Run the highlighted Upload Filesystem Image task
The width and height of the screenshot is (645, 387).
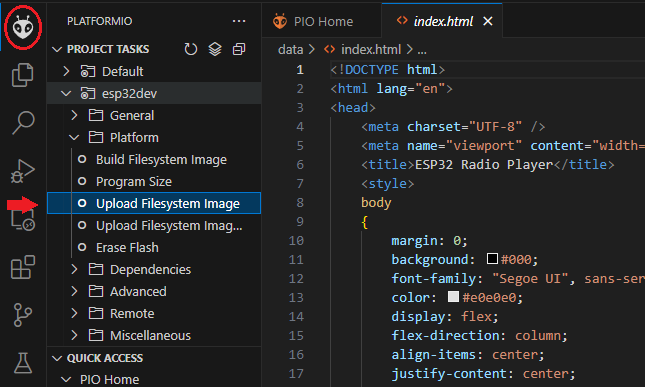[x=154, y=203]
